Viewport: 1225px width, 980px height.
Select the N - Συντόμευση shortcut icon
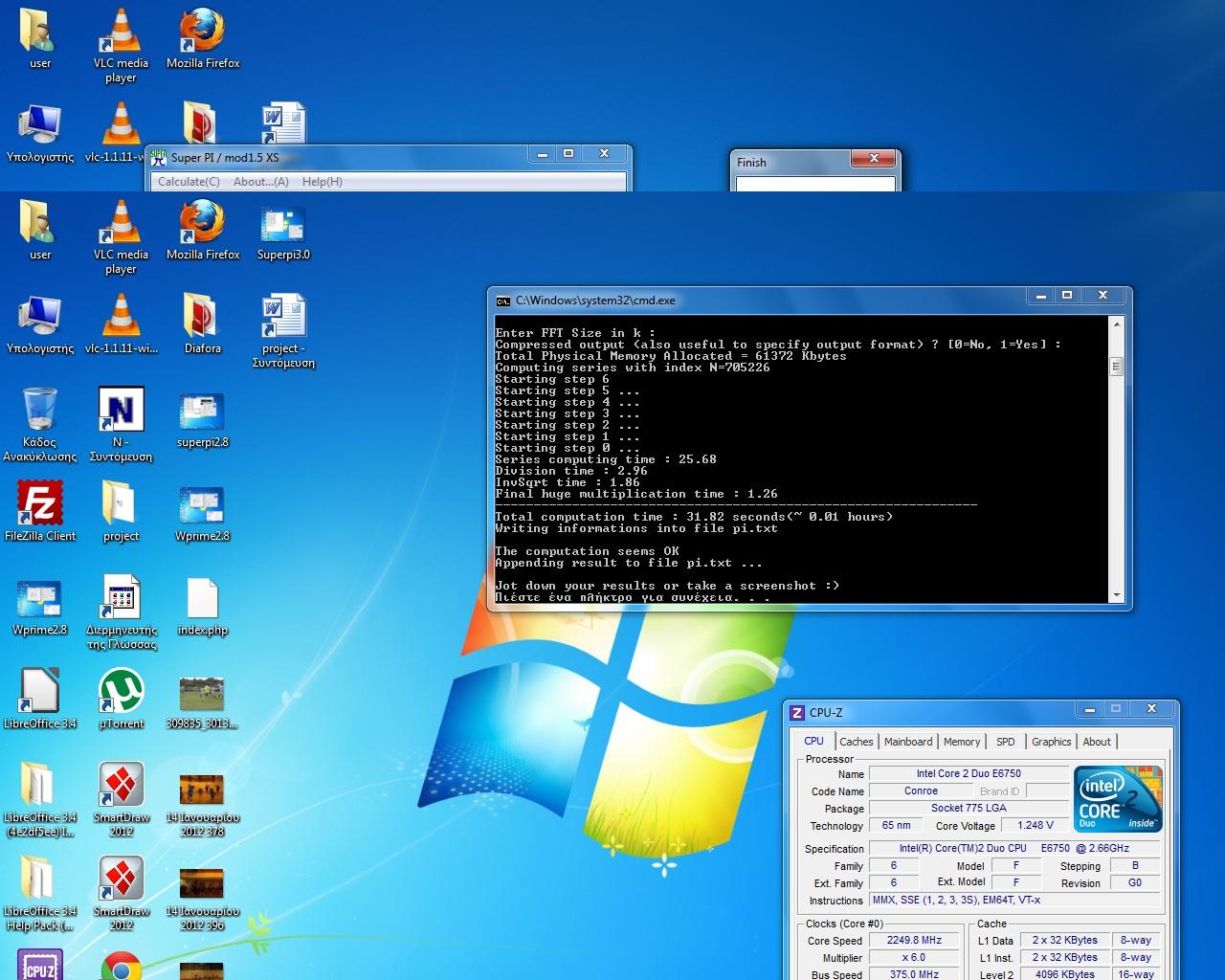(121, 425)
